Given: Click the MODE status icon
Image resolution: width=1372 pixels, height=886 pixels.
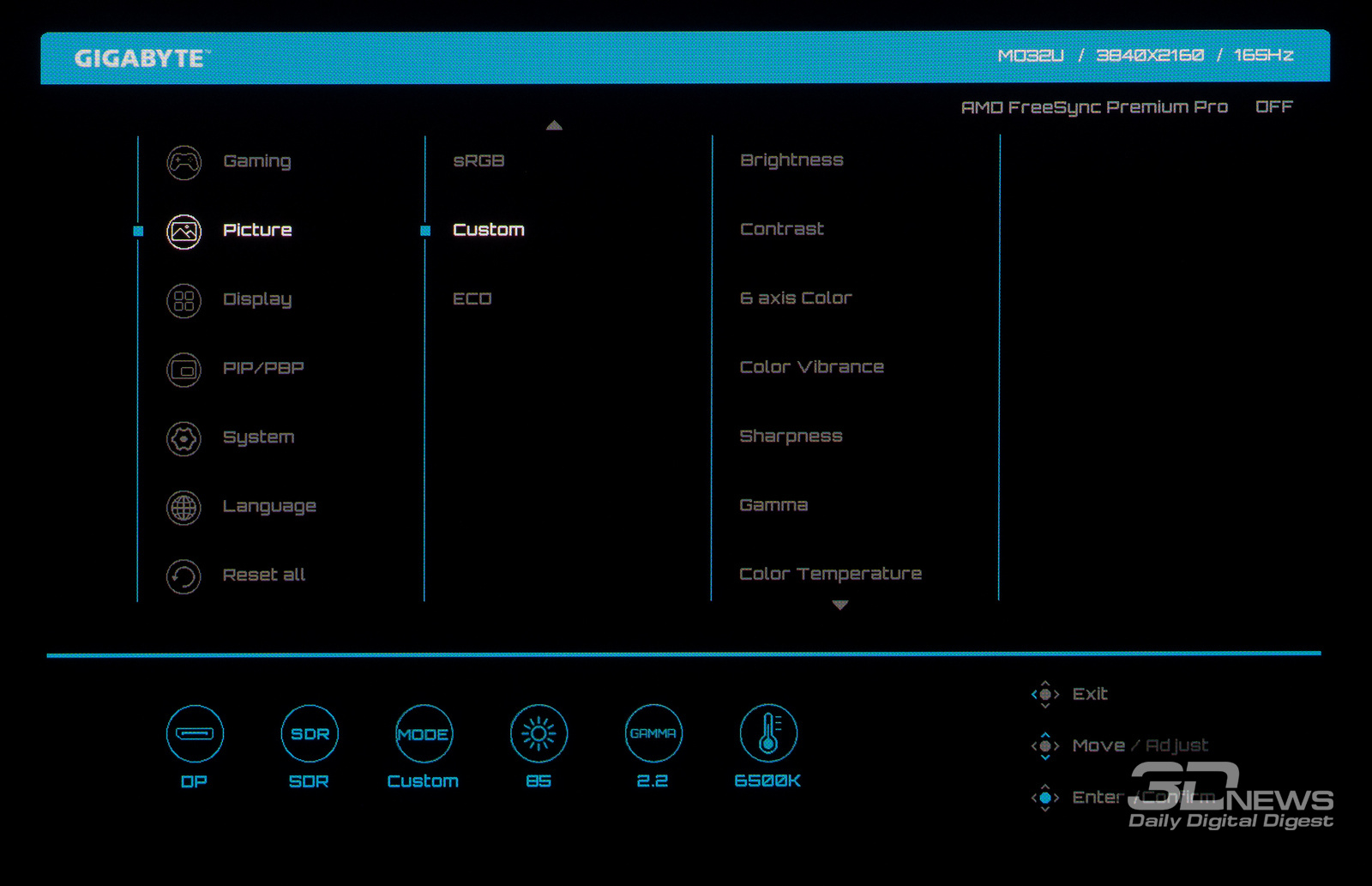Looking at the screenshot, I should click(424, 734).
